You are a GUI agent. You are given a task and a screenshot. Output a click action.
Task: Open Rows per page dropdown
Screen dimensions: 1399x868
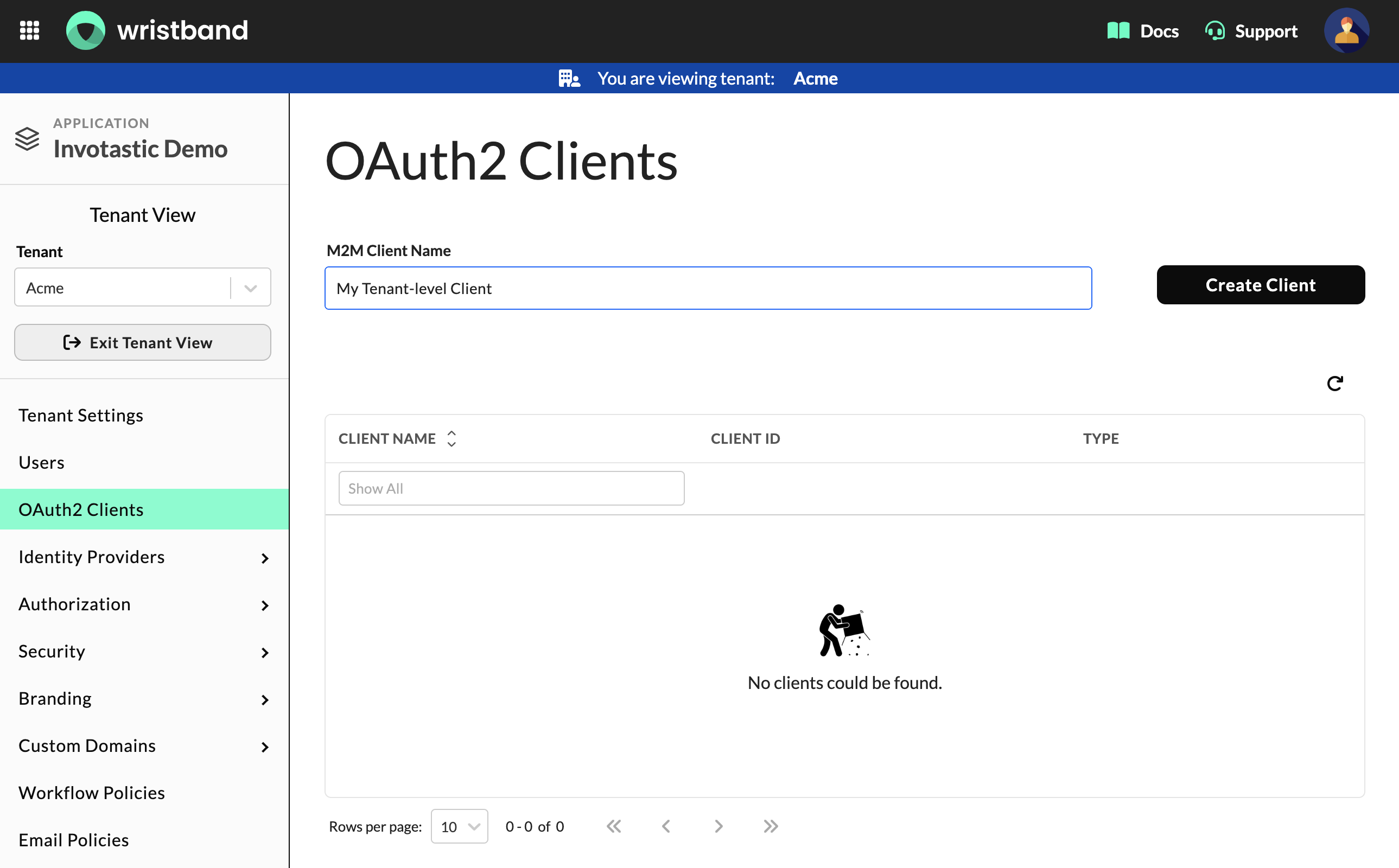(x=459, y=826)
